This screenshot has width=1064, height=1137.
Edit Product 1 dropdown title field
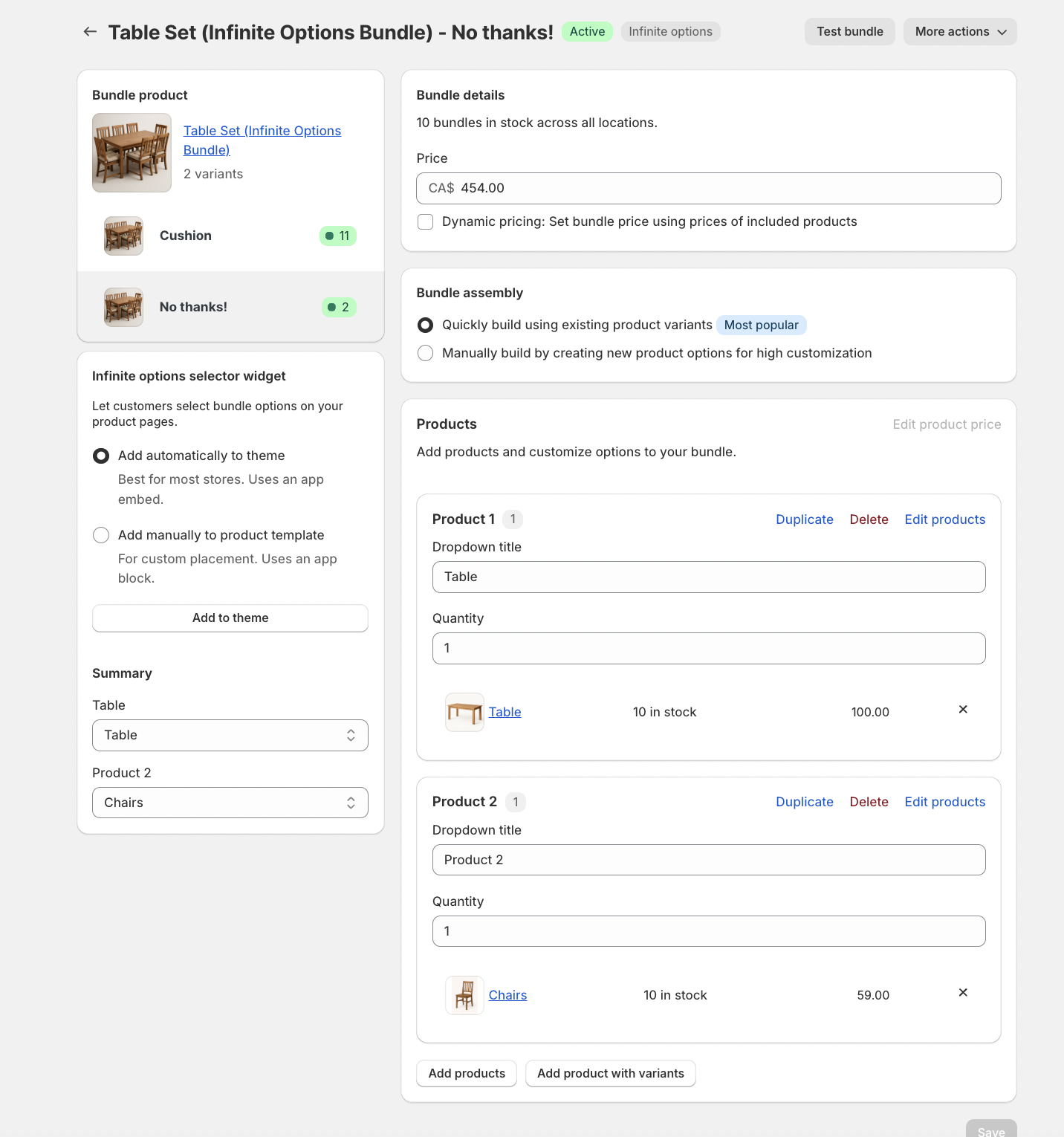point(709,577)
